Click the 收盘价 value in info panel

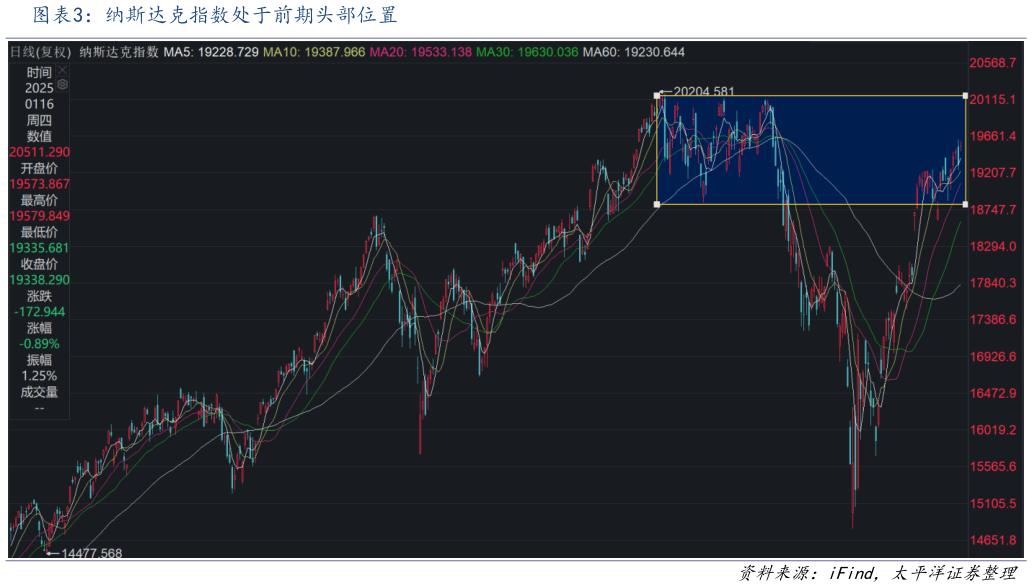pos(39,280)
